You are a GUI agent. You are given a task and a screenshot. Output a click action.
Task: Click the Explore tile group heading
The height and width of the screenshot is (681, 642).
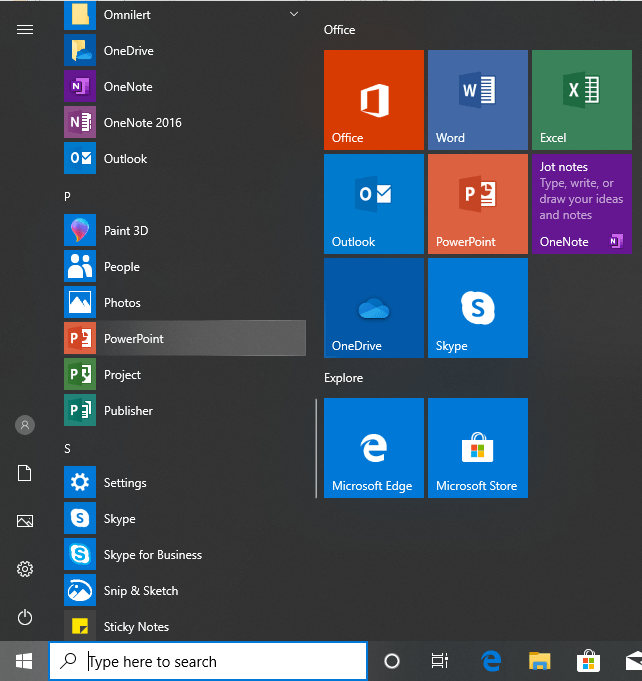[x=344, y=378]
